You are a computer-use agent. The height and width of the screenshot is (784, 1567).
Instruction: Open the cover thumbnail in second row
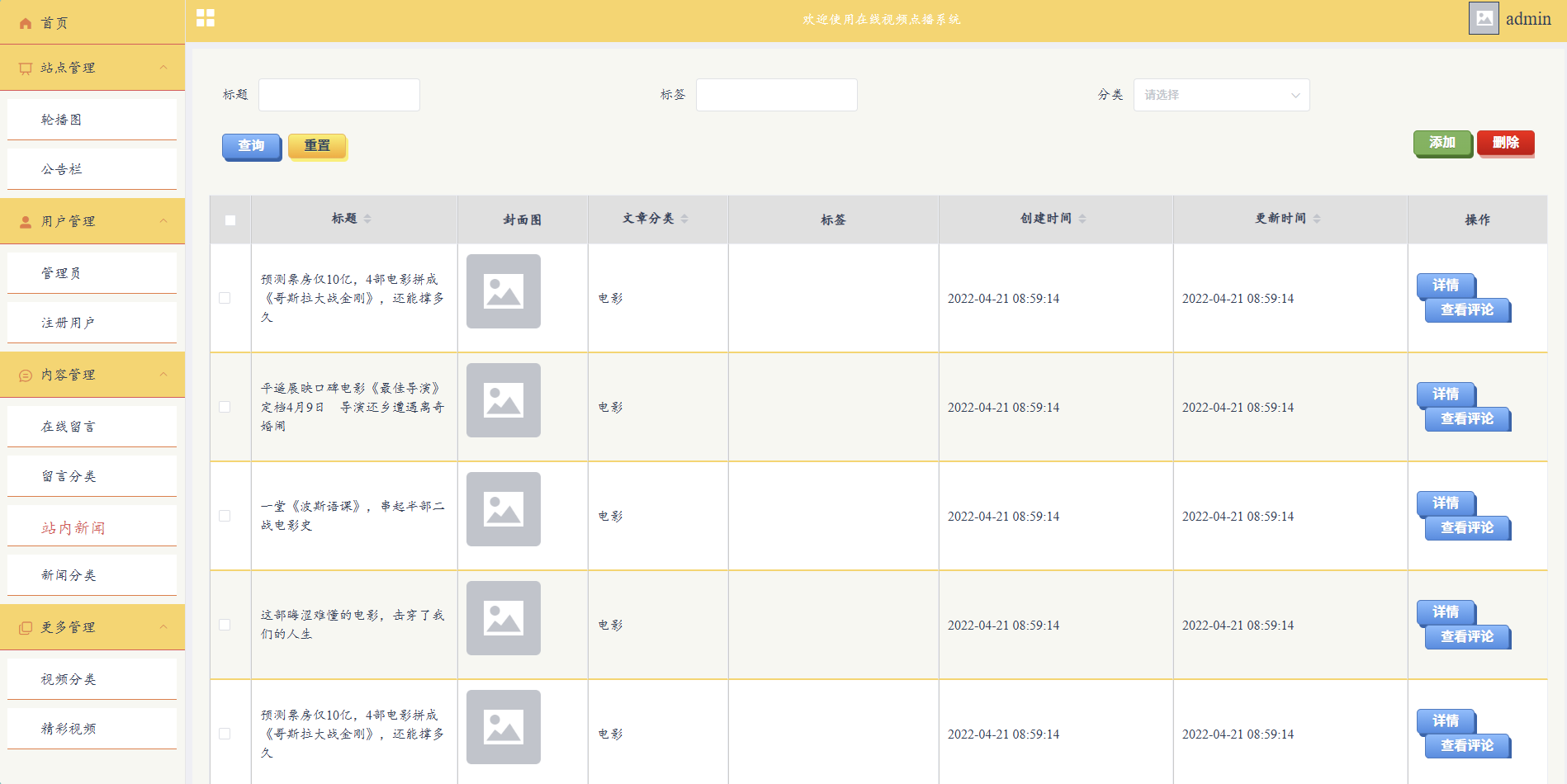pos(504,400)
